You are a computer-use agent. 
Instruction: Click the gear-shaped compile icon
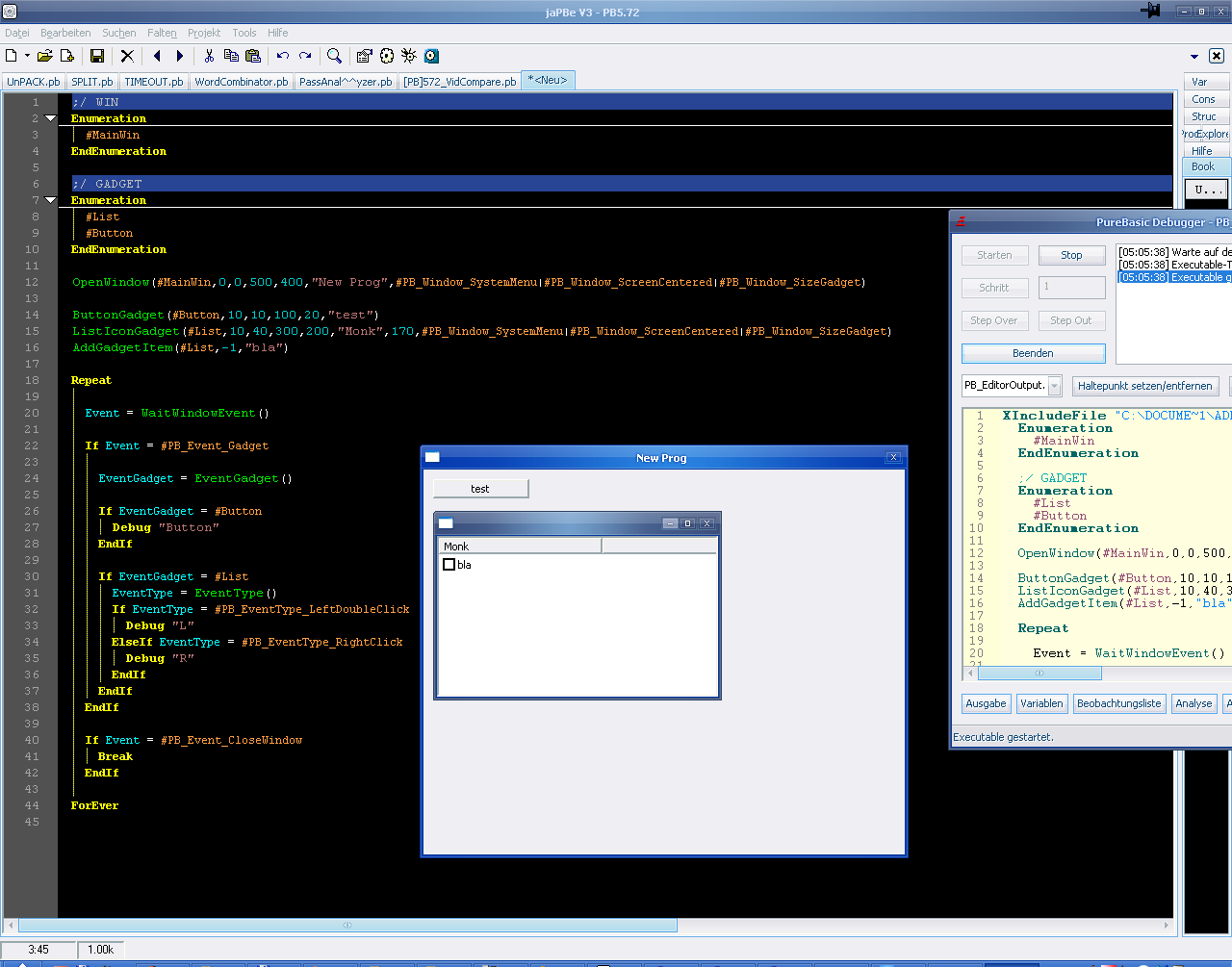(x=387, y=56)
